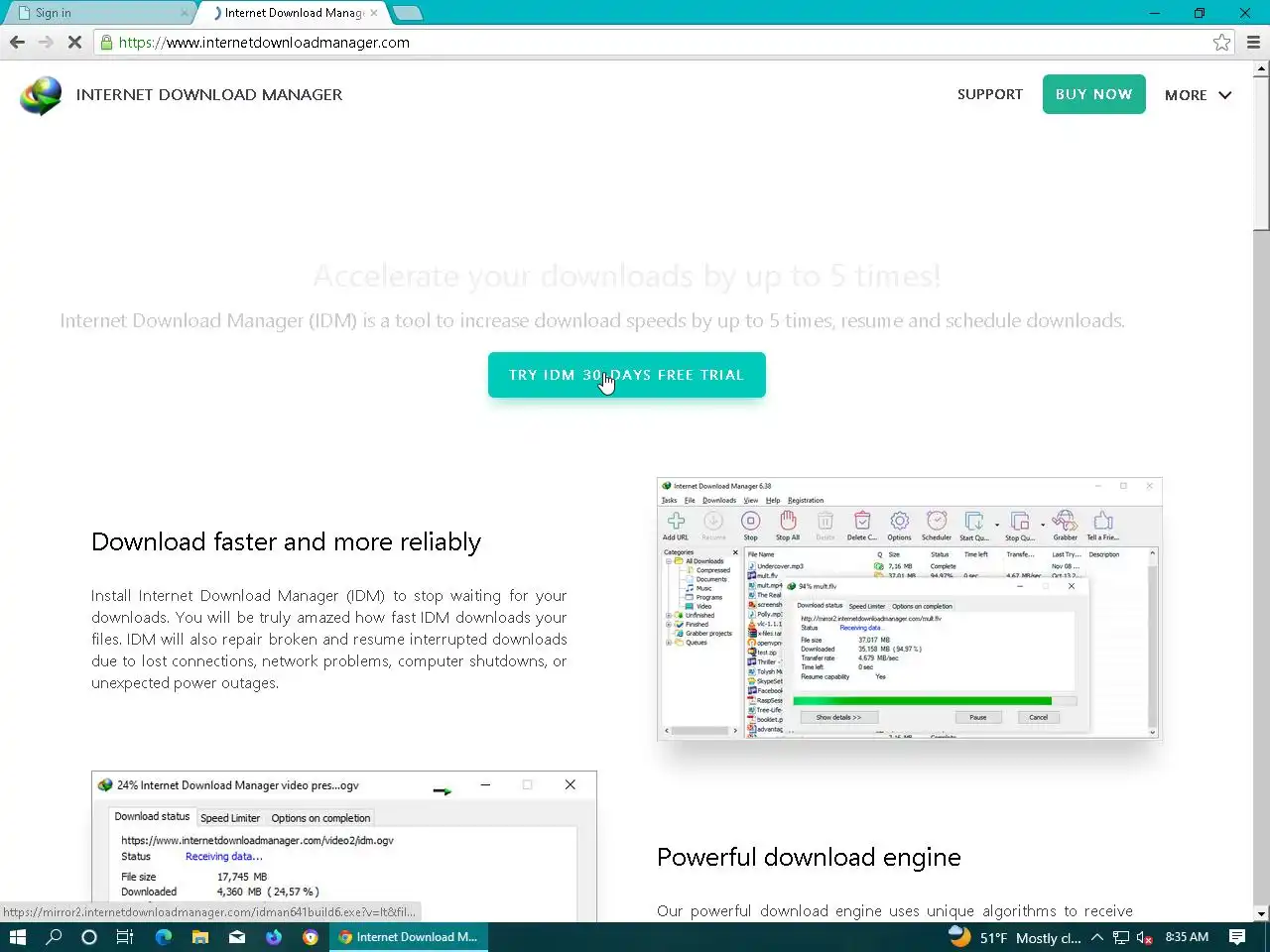Go back to the previous page
Screen dimensions: 1270x952
pos(17,43)
